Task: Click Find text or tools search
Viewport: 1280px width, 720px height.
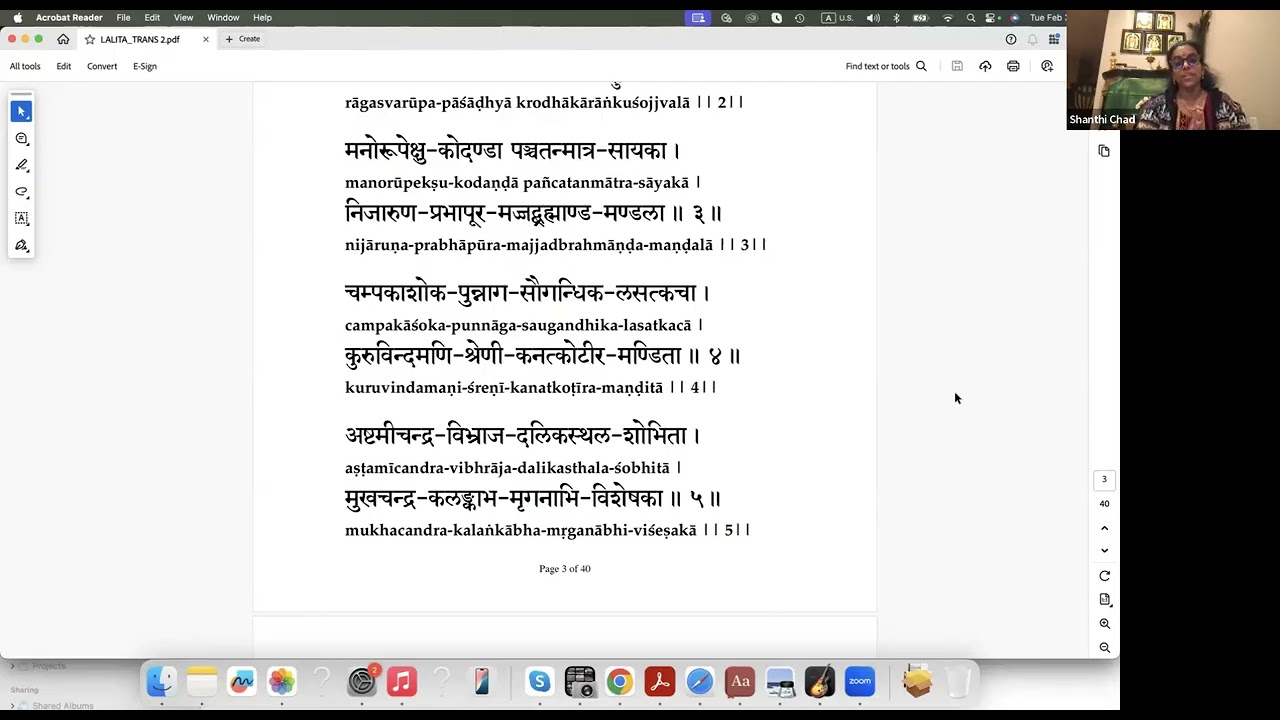Action: click(x=886, y=66)
